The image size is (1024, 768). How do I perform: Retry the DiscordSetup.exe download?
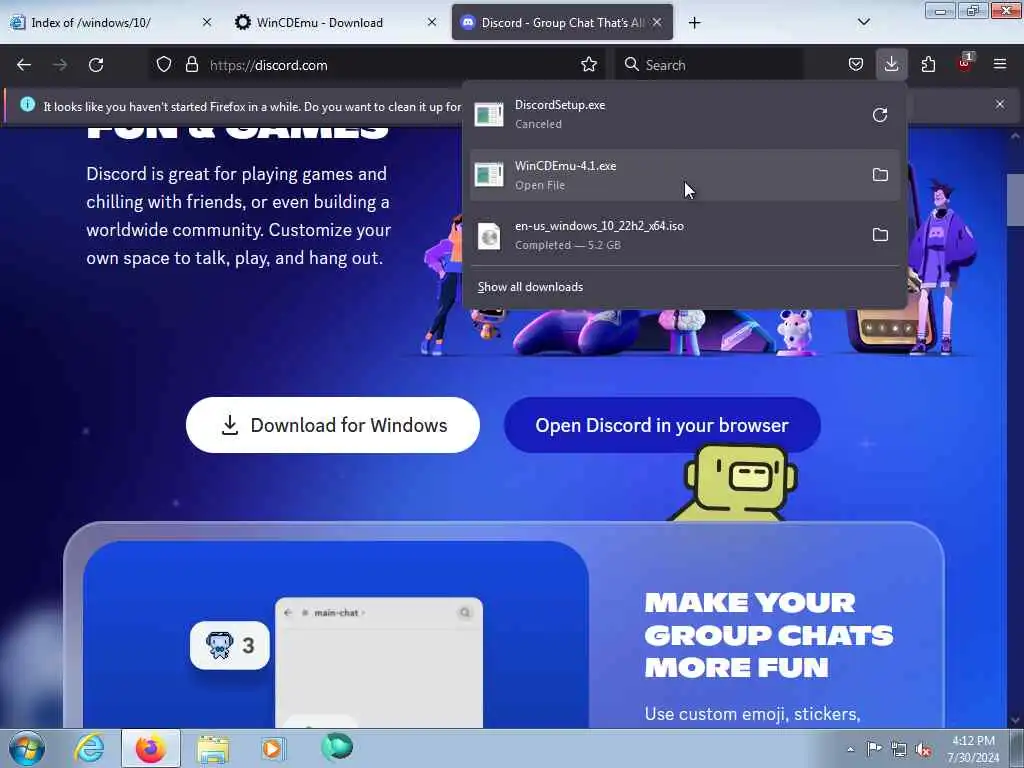880,115
